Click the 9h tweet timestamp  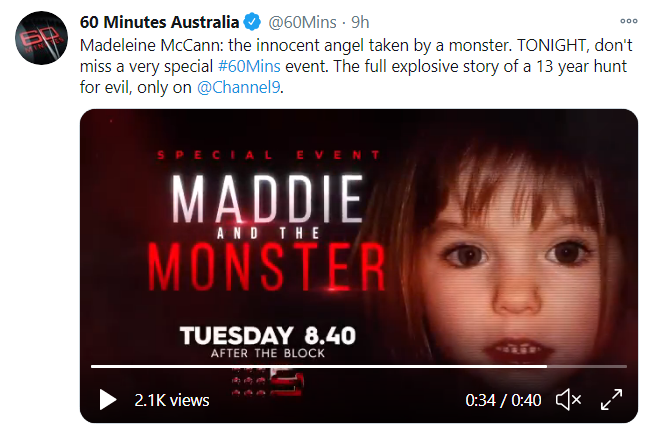362,21
